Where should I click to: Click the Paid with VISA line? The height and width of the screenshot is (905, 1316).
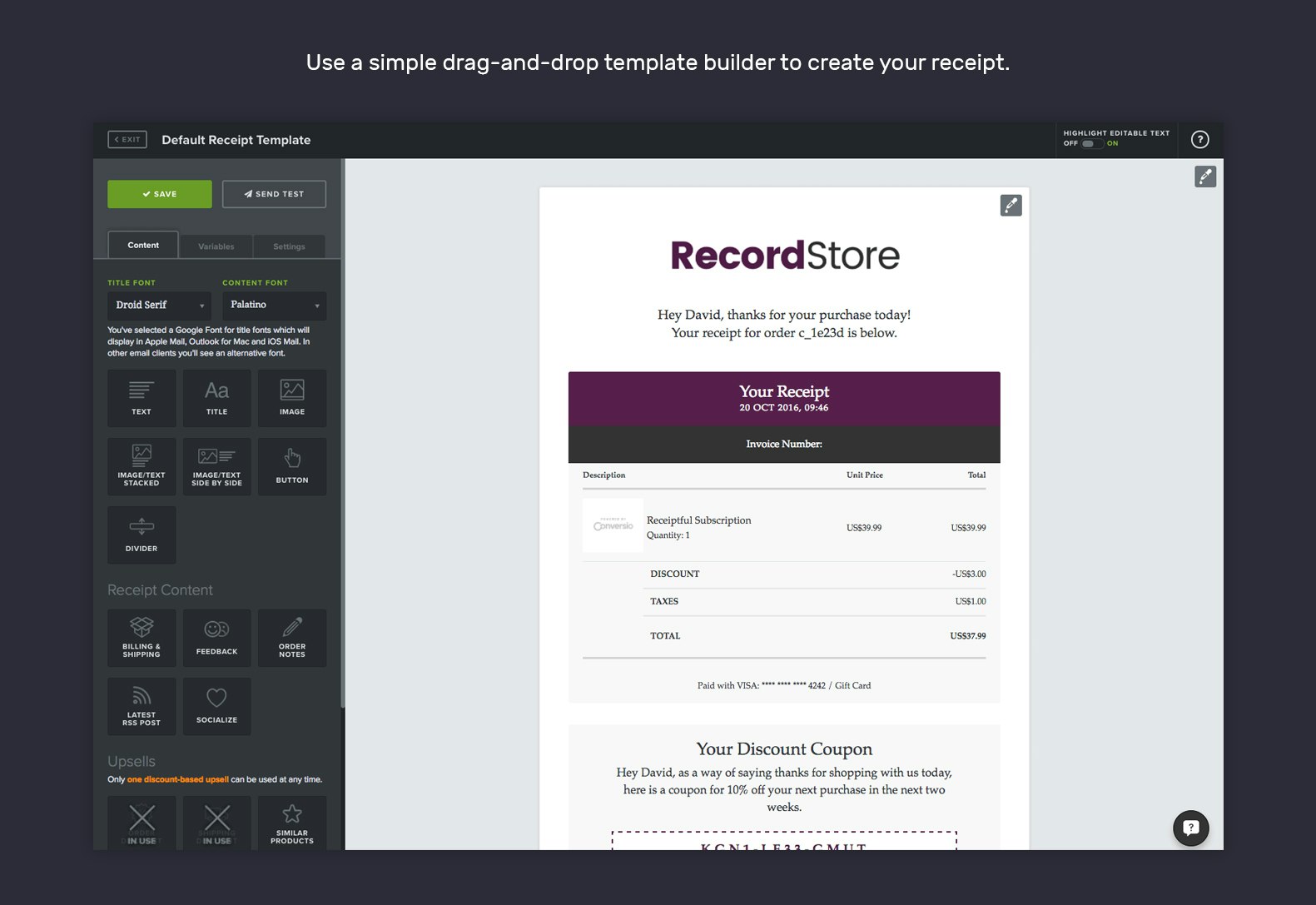point(784,686)
